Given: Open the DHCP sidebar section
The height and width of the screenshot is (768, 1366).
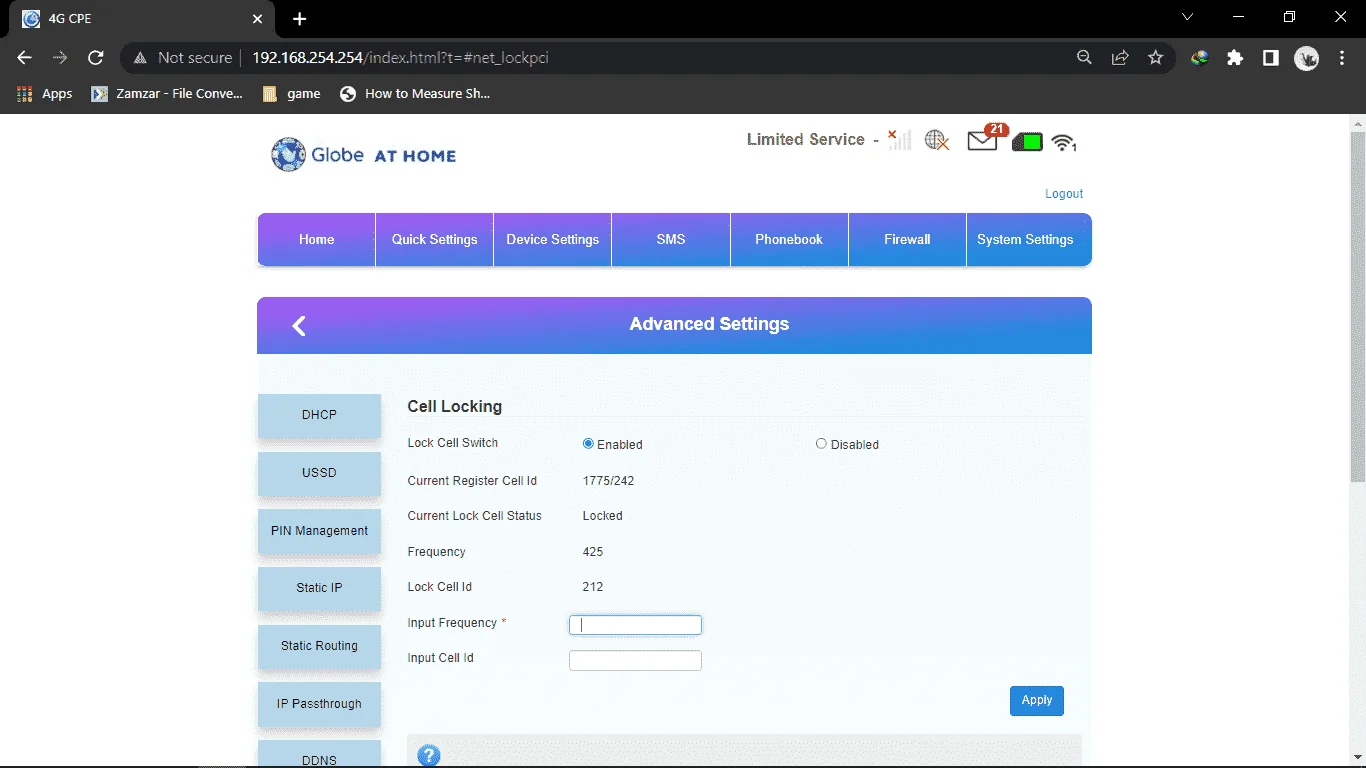Looking at the screenshot, I should pos(319,415).
